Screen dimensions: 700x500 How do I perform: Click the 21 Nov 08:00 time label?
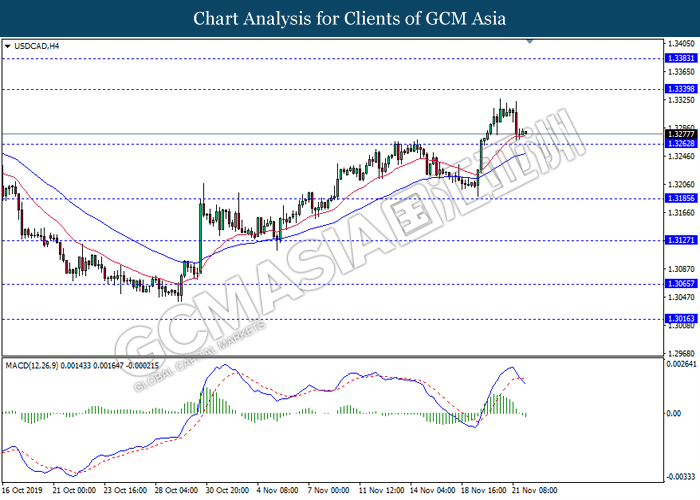535,490
